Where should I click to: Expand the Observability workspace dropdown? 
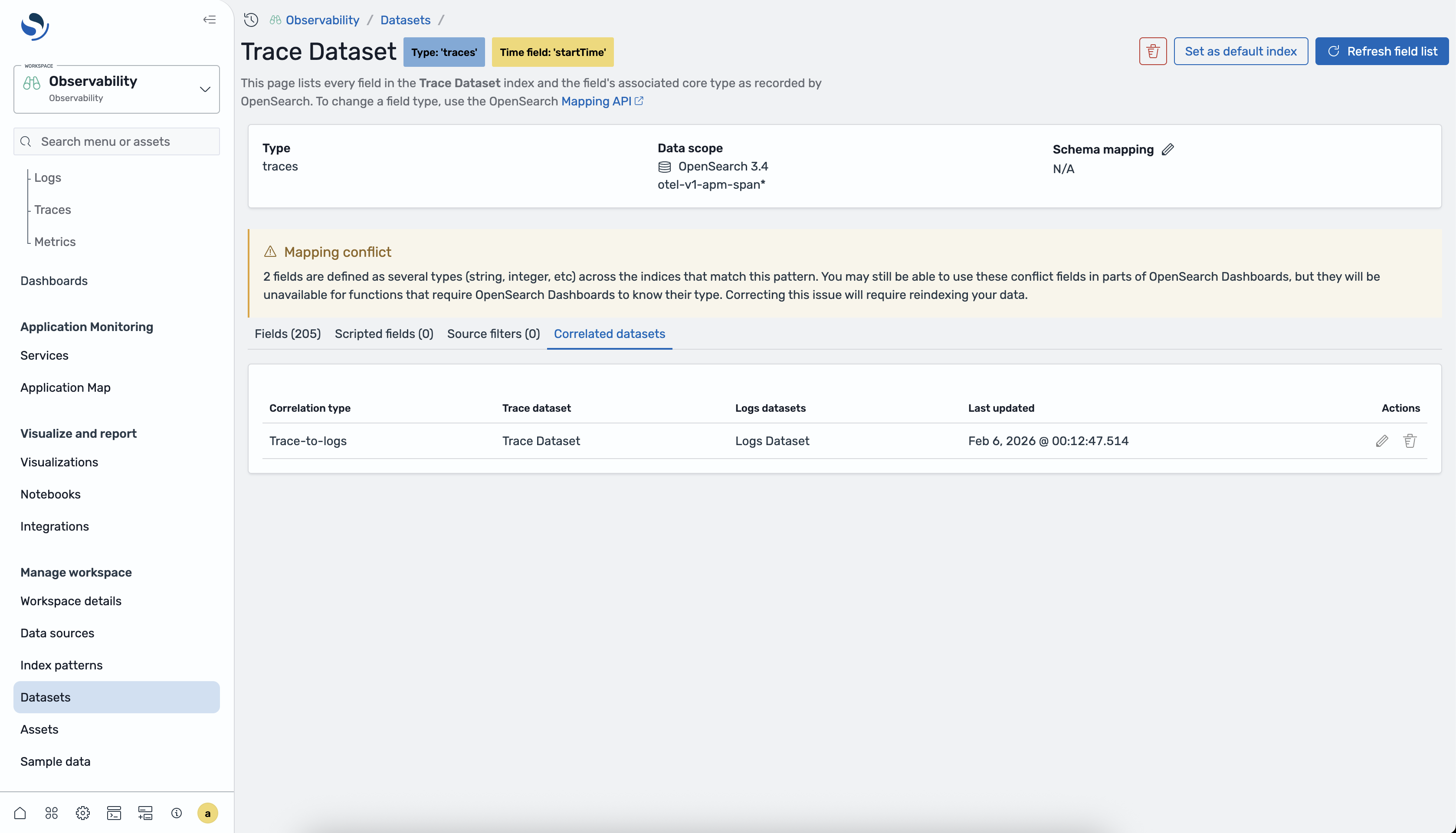205,89
